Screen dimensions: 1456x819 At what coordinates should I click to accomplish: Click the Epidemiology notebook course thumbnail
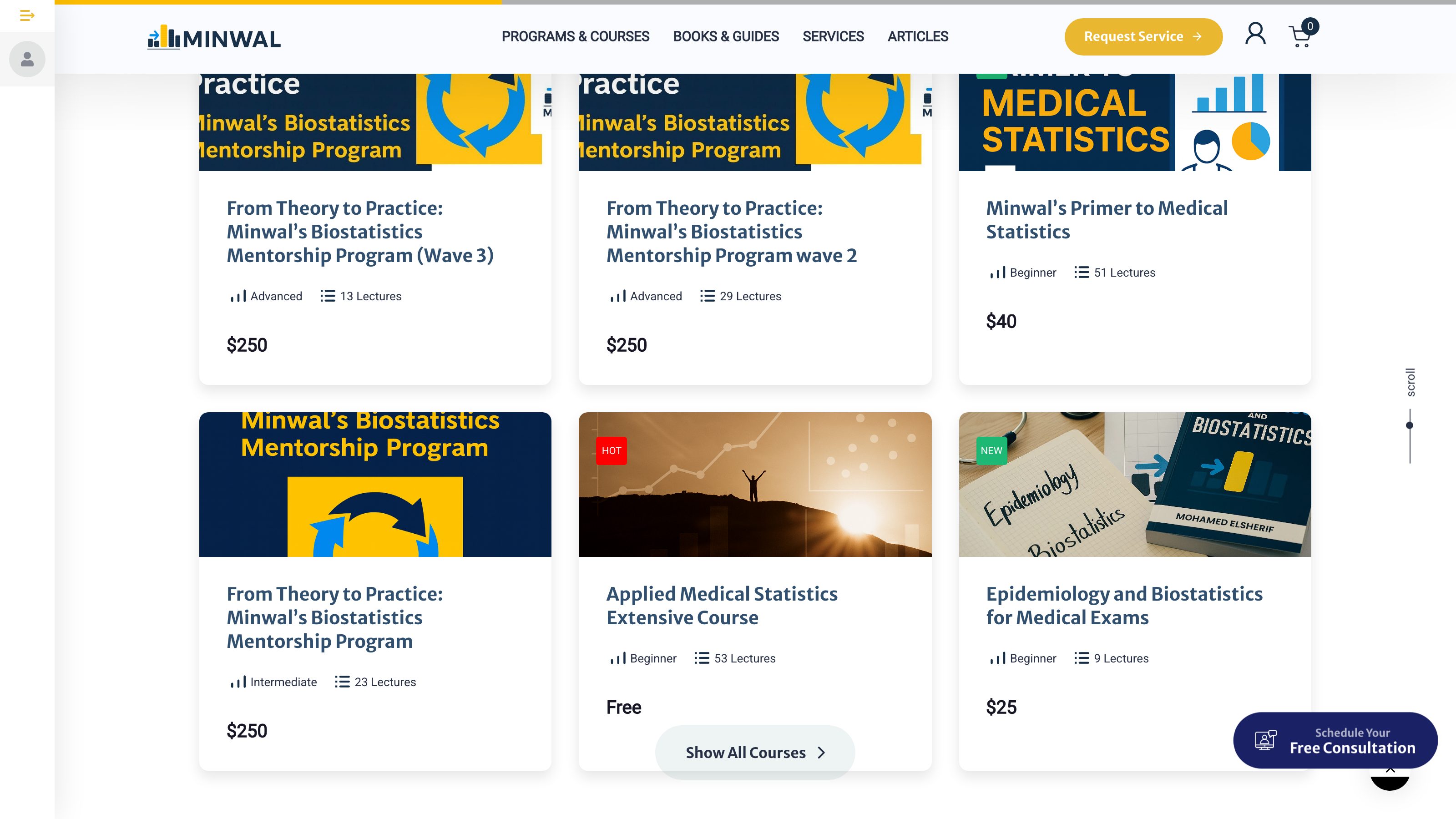tap(1134, 485)
